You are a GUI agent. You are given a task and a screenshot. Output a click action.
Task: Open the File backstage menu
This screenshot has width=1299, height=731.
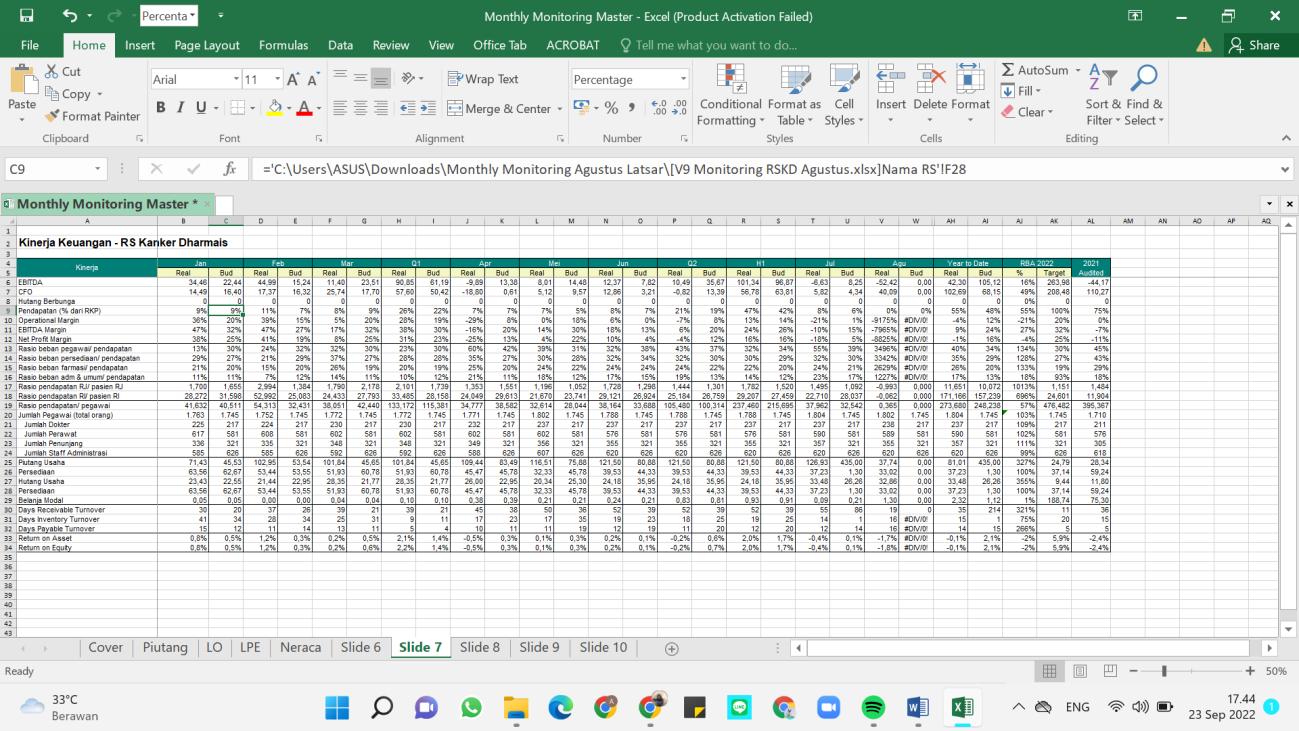click(30, 45)
